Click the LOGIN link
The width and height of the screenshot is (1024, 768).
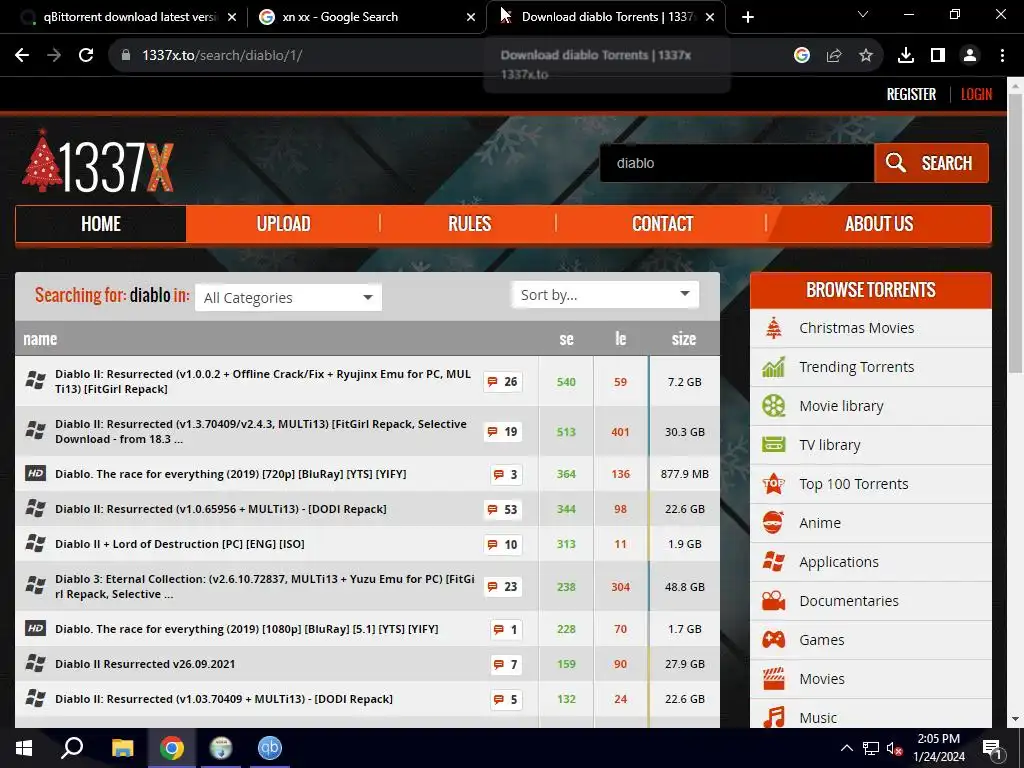(x=976, y=95)
